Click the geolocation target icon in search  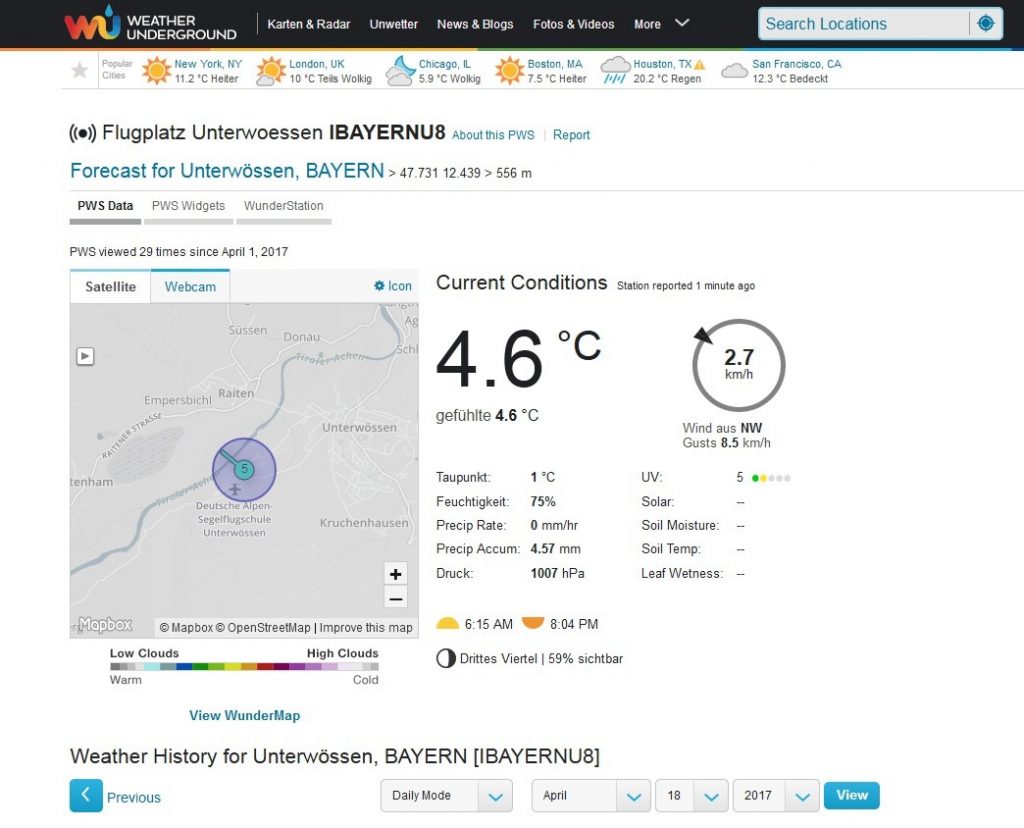click(x=985, y=24)
